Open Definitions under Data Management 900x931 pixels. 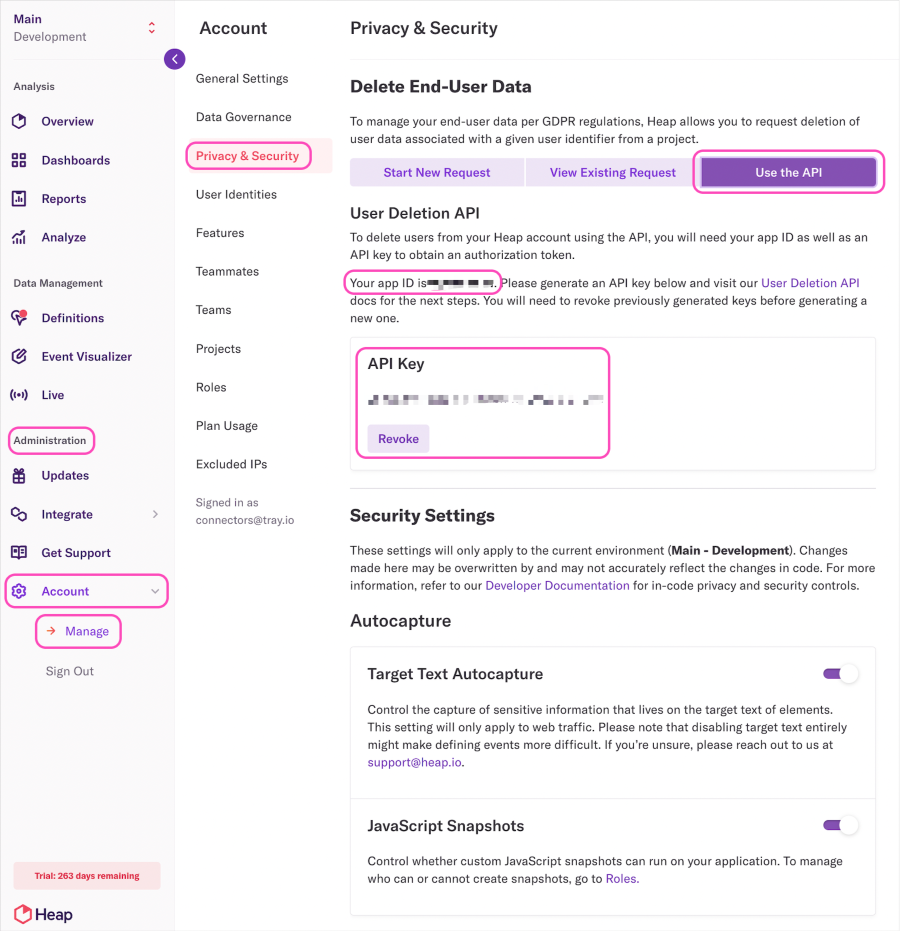click(71, 317)
